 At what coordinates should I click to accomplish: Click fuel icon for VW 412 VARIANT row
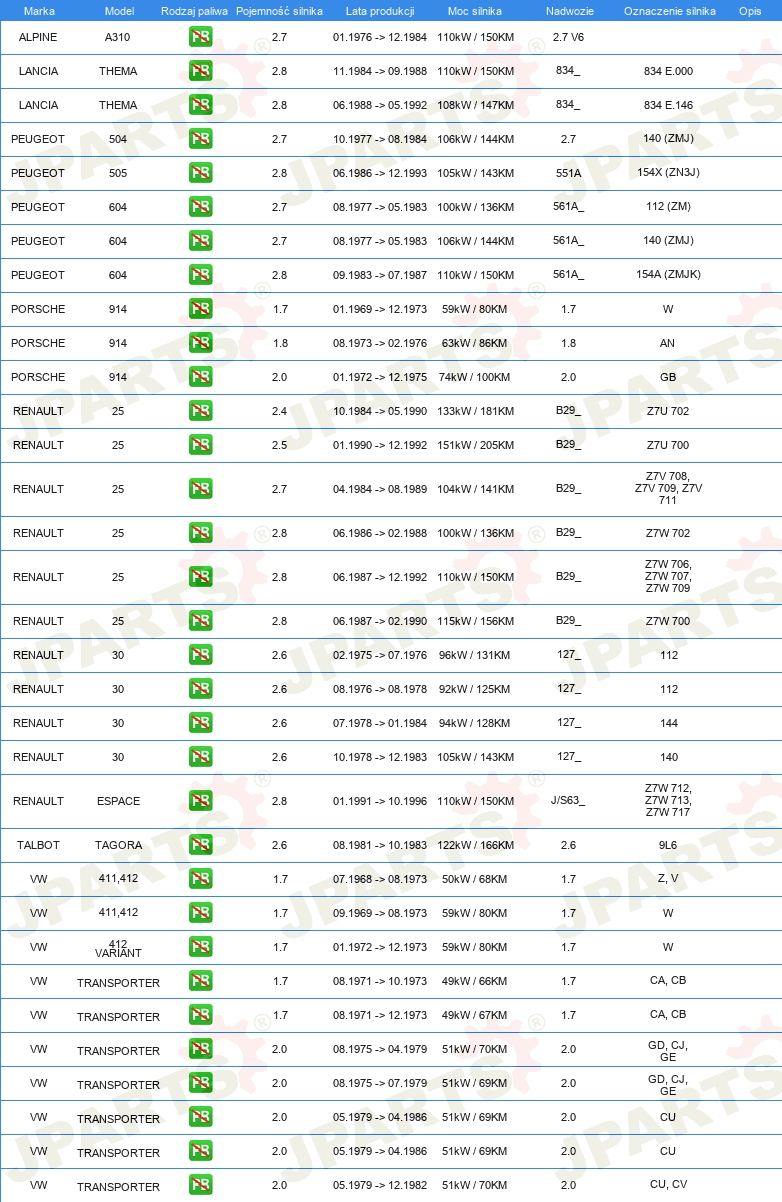[x=200, y=947]
